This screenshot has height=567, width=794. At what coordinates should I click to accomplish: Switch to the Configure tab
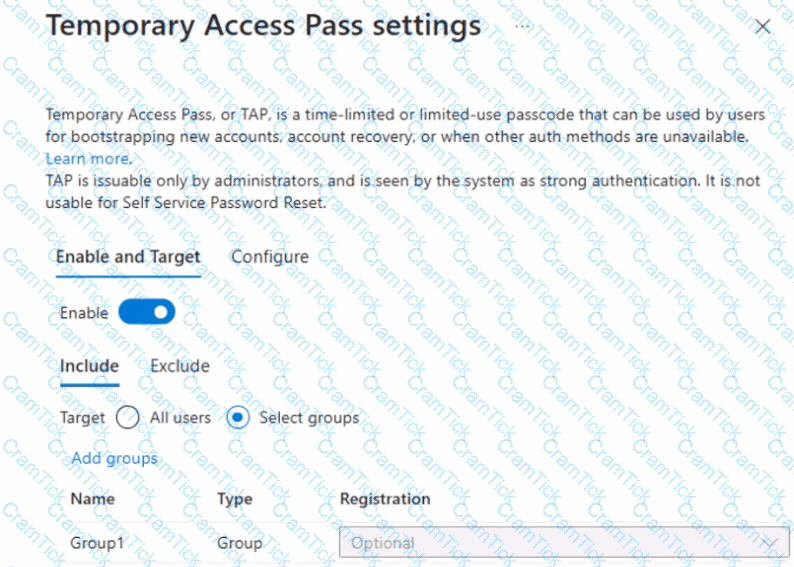(270, 257)
